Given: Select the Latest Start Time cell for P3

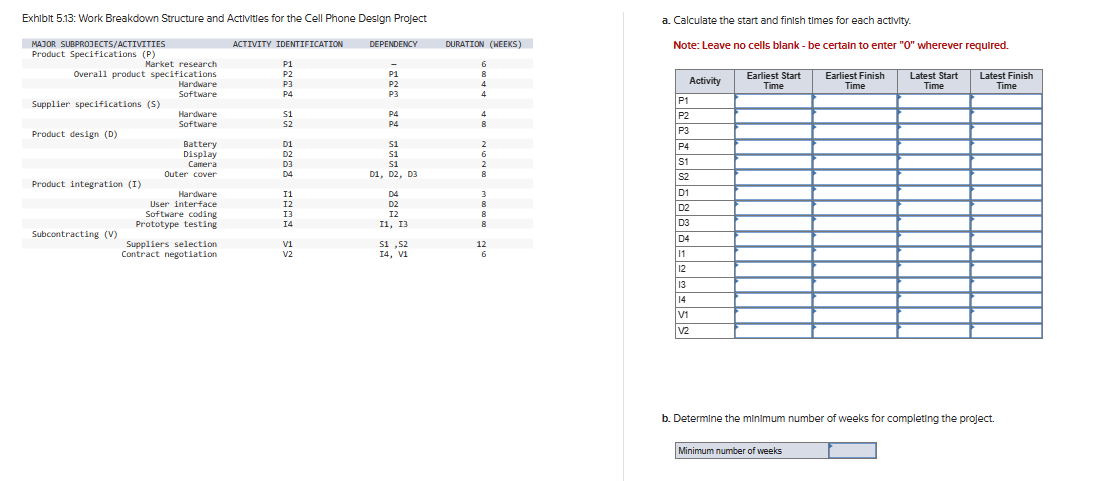Looking at the screenshot, I should click(934, 131).
